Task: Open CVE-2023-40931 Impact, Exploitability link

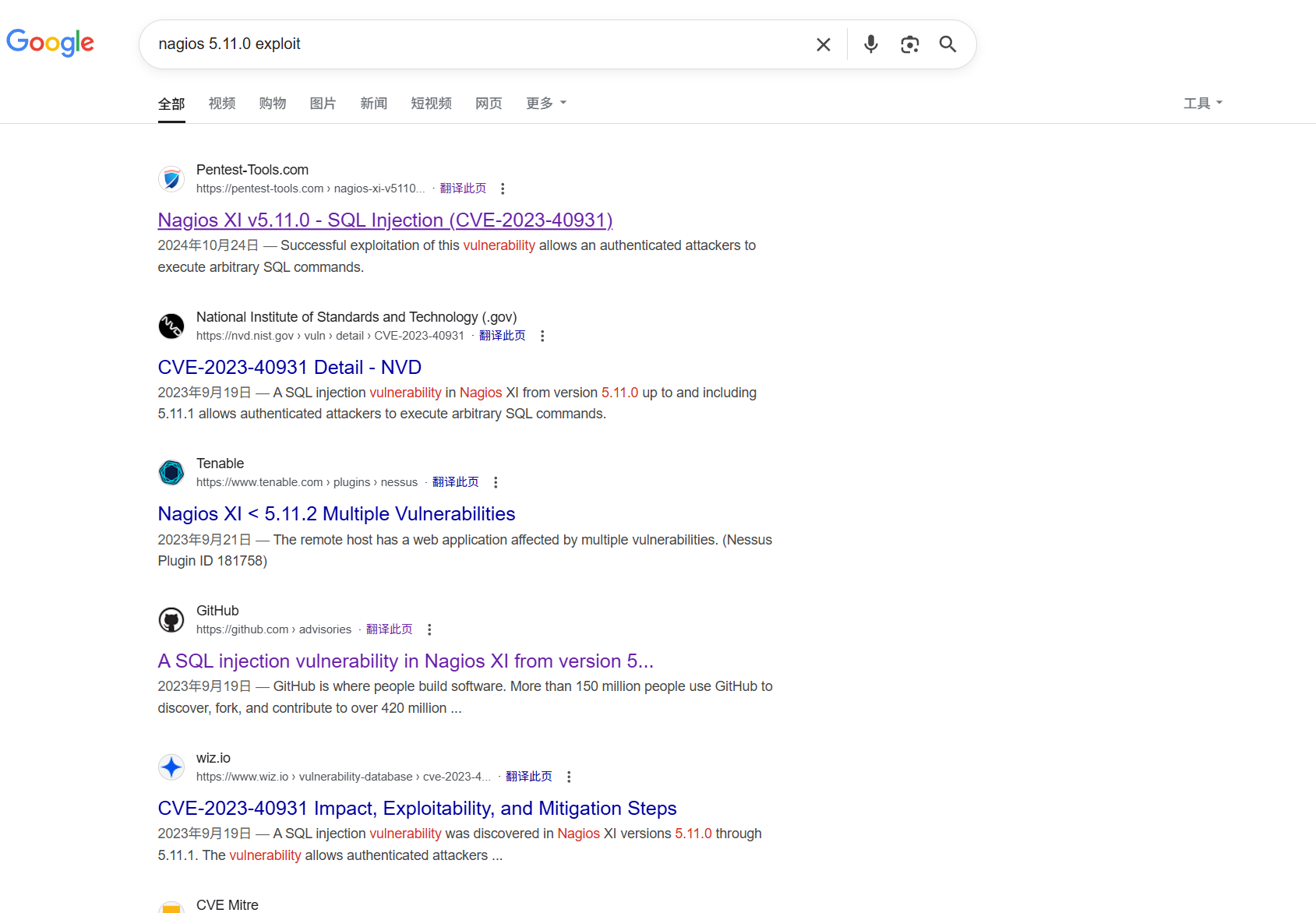Action: [x=418, y=809]
